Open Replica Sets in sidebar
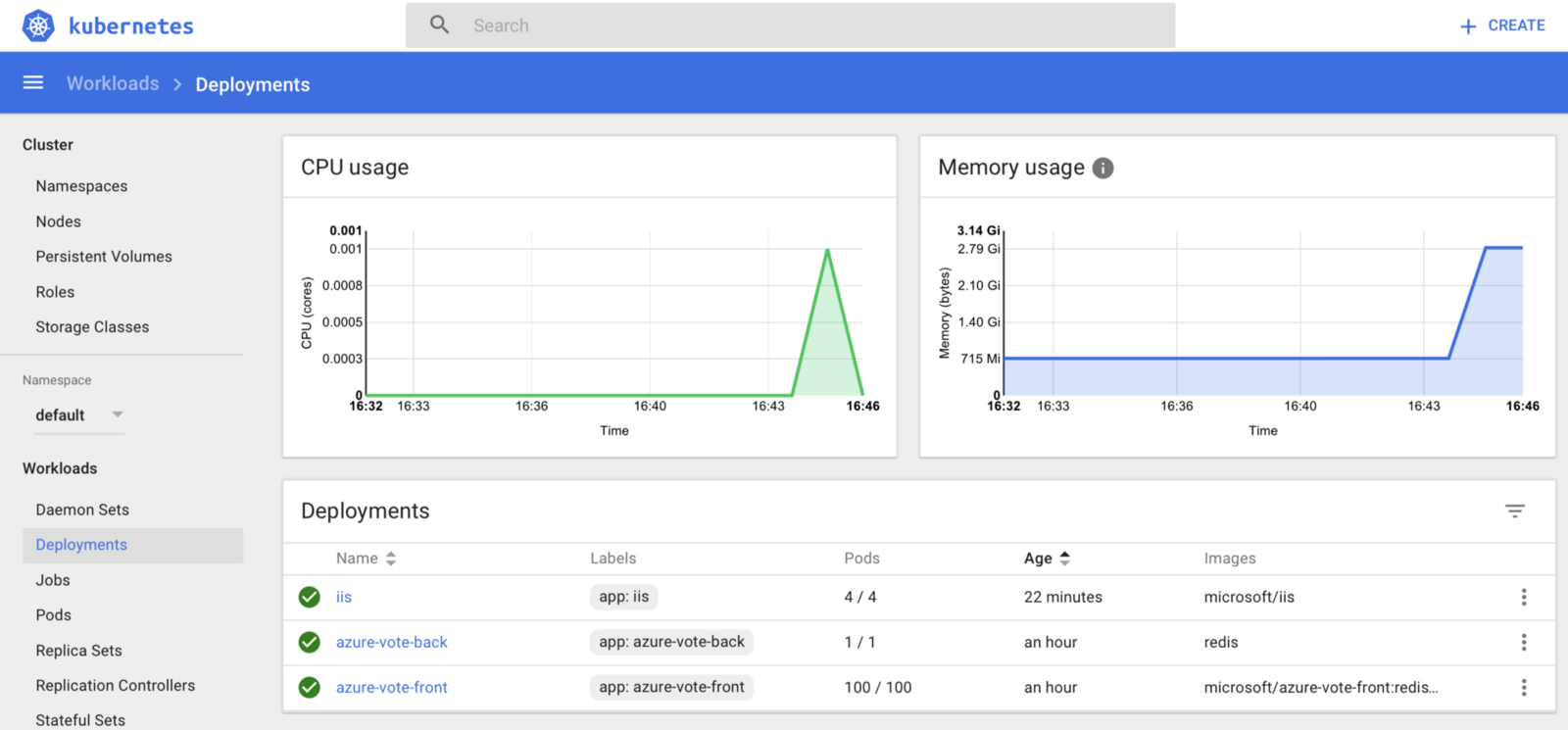The width and height of the screenshot is (1568, 730). pos(79,650)
